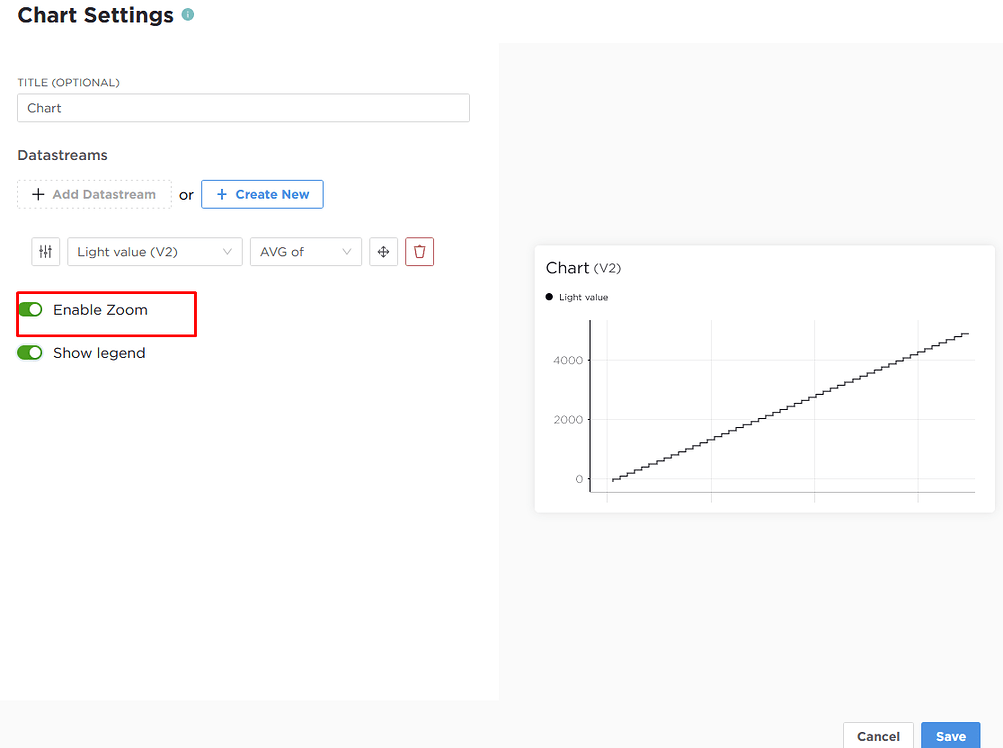The image size is (1003, 748).
Task: Click the sliders icon left of Light value
Action: coord(45,251)
